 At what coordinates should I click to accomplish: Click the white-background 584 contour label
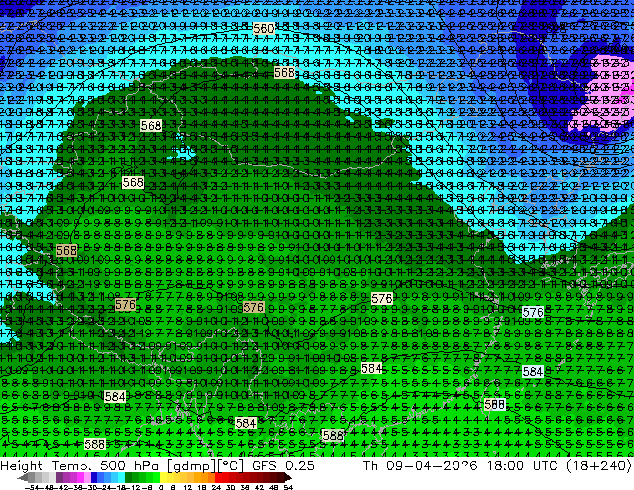tap(533, 372)
